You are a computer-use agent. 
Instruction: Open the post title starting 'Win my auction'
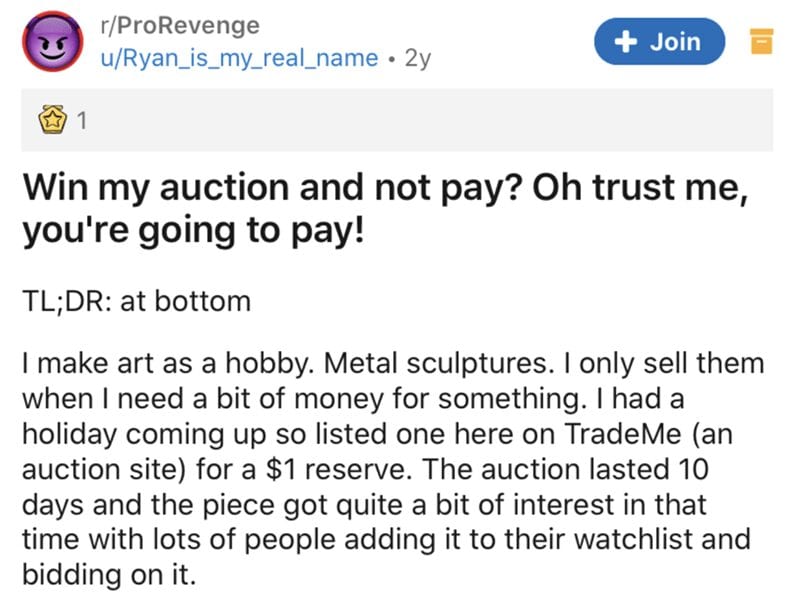click(x=386, y=209)
